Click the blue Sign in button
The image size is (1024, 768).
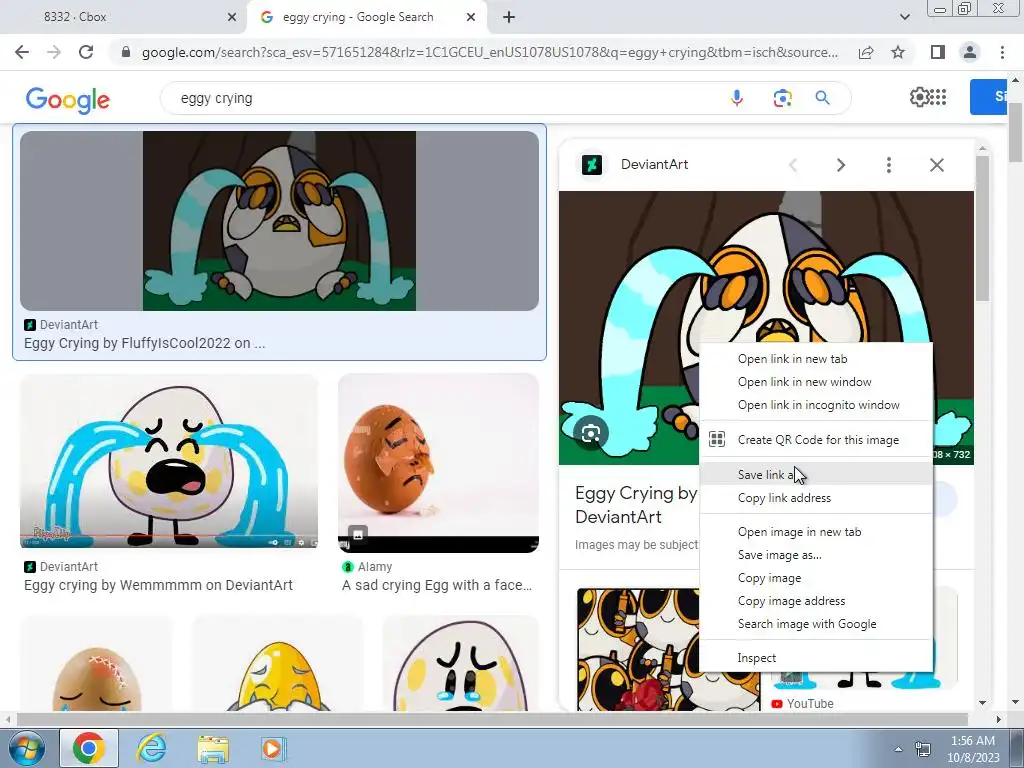(988, 97)
